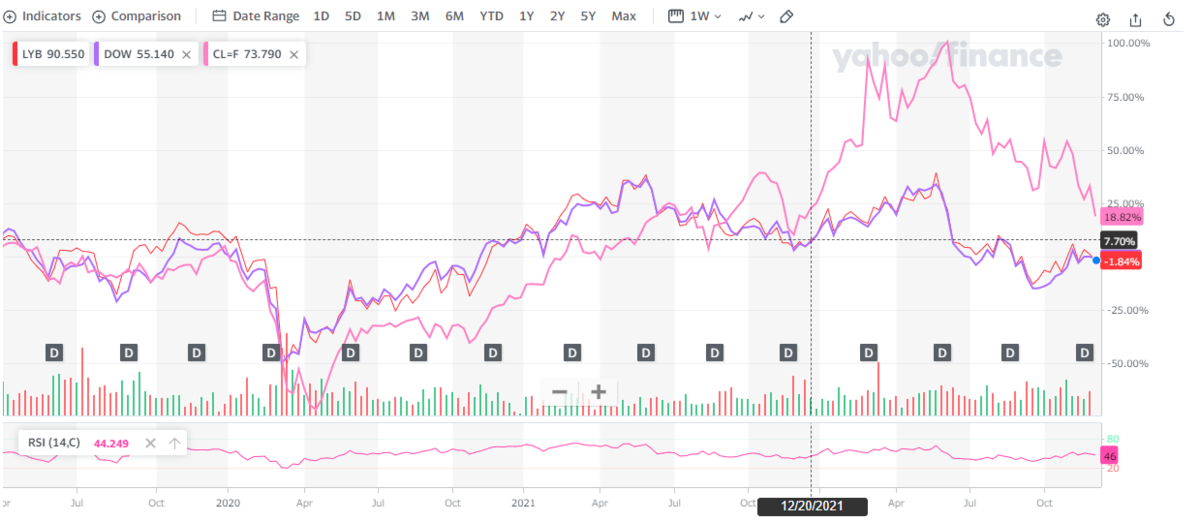1200x522 pixels.
Task: Zoom in with the plus button
Action: coord(597,392)
